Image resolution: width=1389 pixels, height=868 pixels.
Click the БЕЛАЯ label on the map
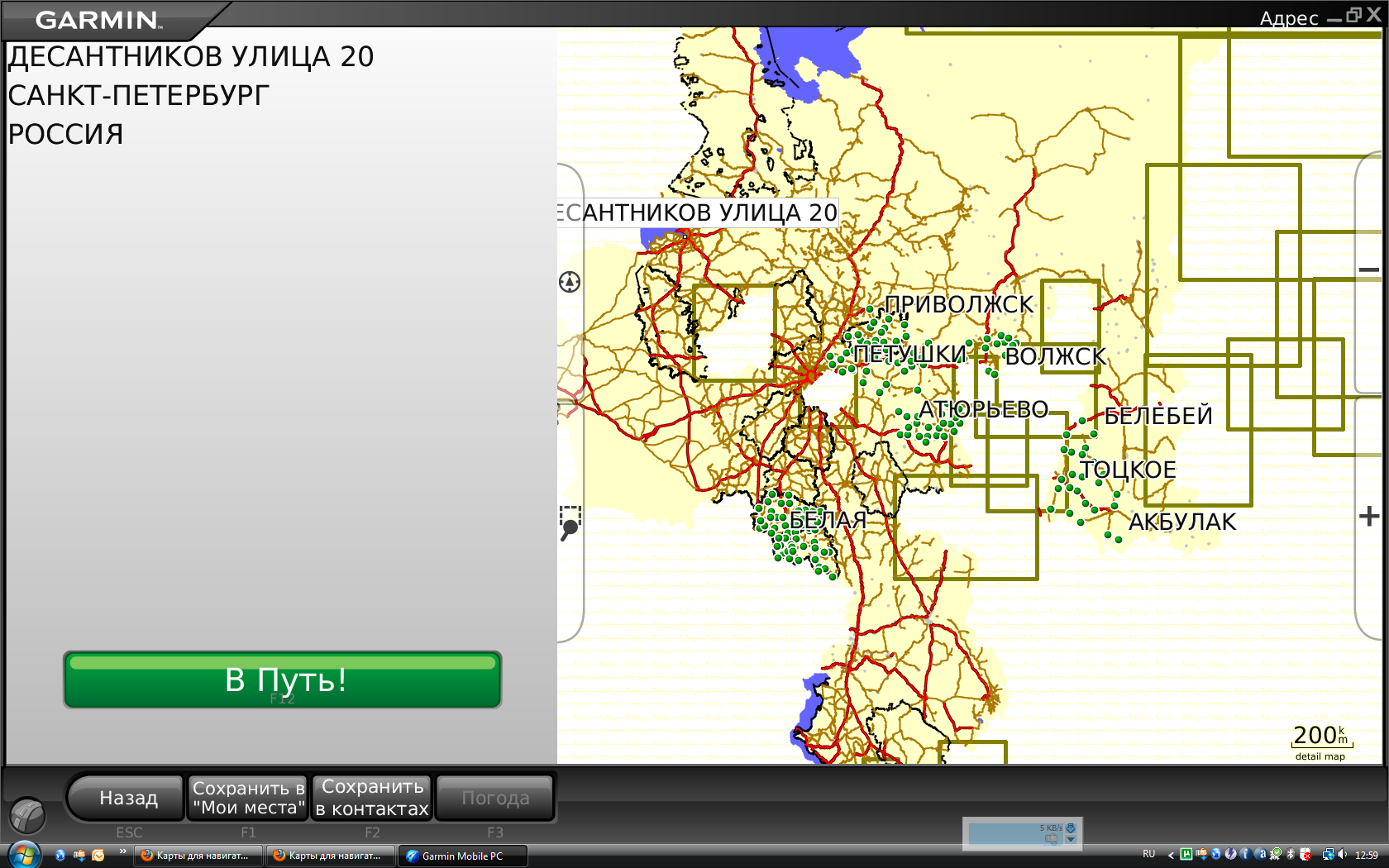828,520
